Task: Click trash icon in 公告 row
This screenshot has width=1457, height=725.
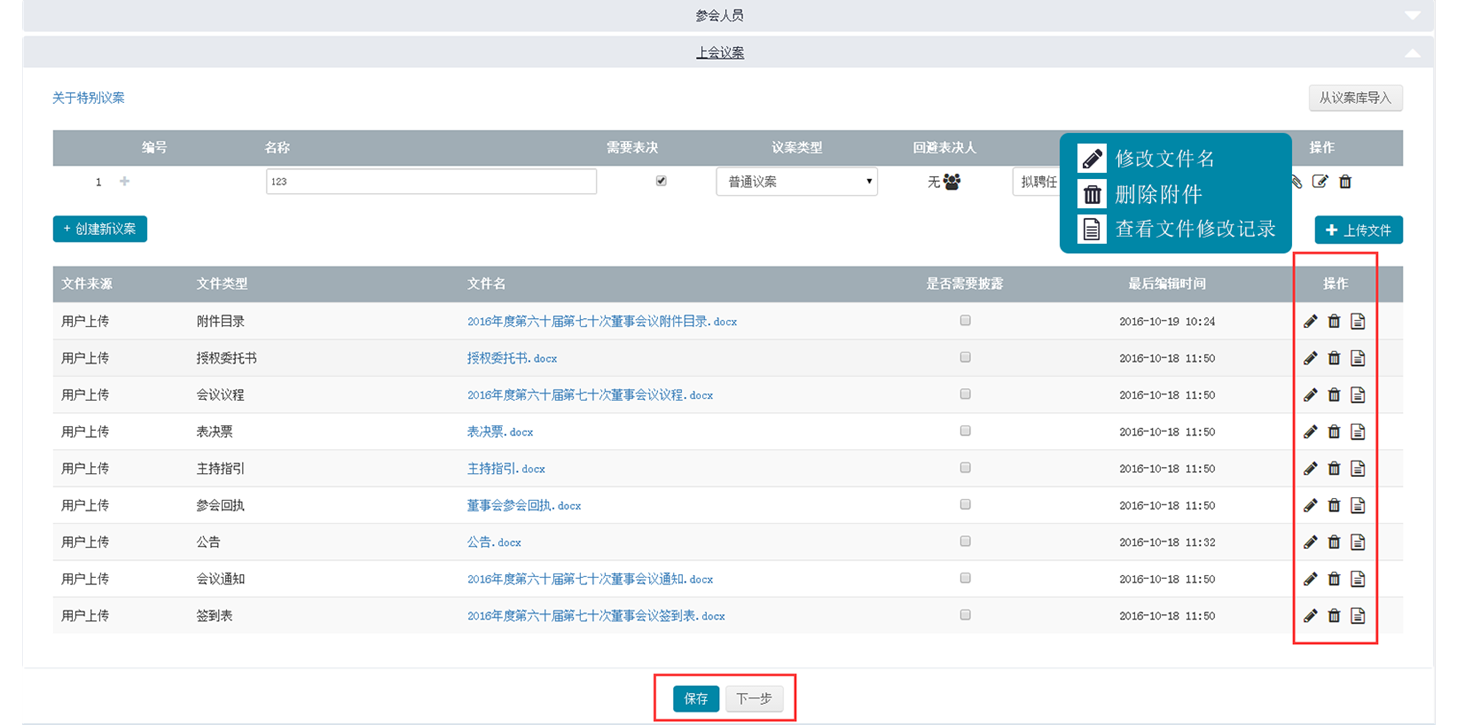Action: pos(1334,542)
